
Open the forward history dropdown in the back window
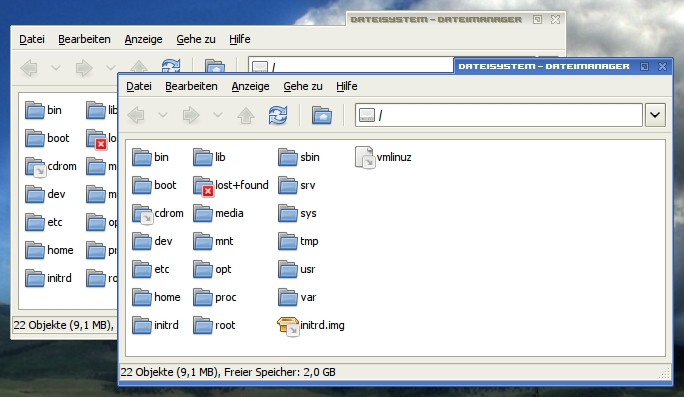pos(111,68)
